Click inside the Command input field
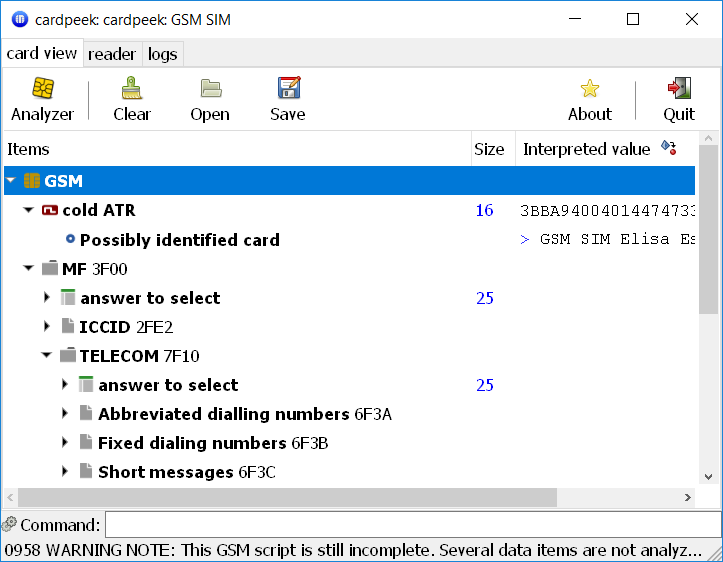This screenshot has height=562, width=723. point(412,525)
